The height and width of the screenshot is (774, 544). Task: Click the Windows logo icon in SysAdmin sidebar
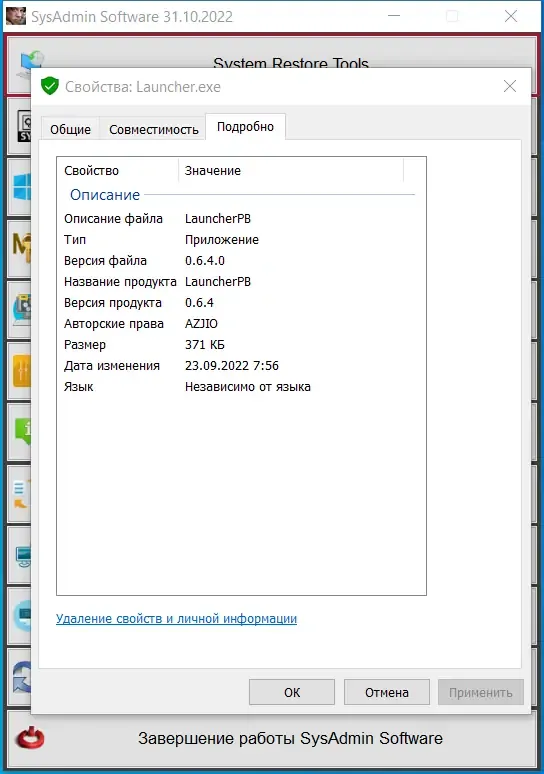tap(22, 187)
